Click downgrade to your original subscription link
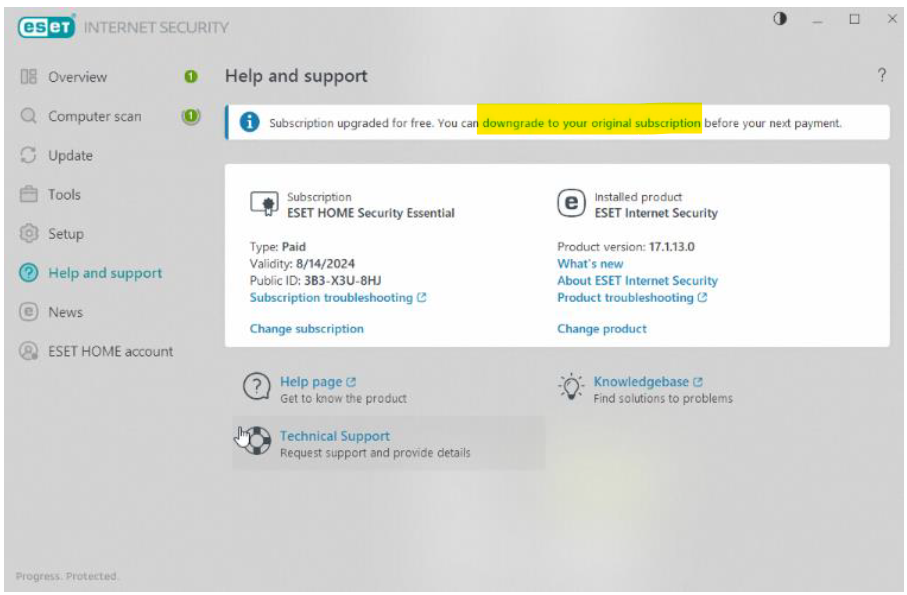This screenshot has width=907, height=595. pyautogui.click(x=591, y=123)
